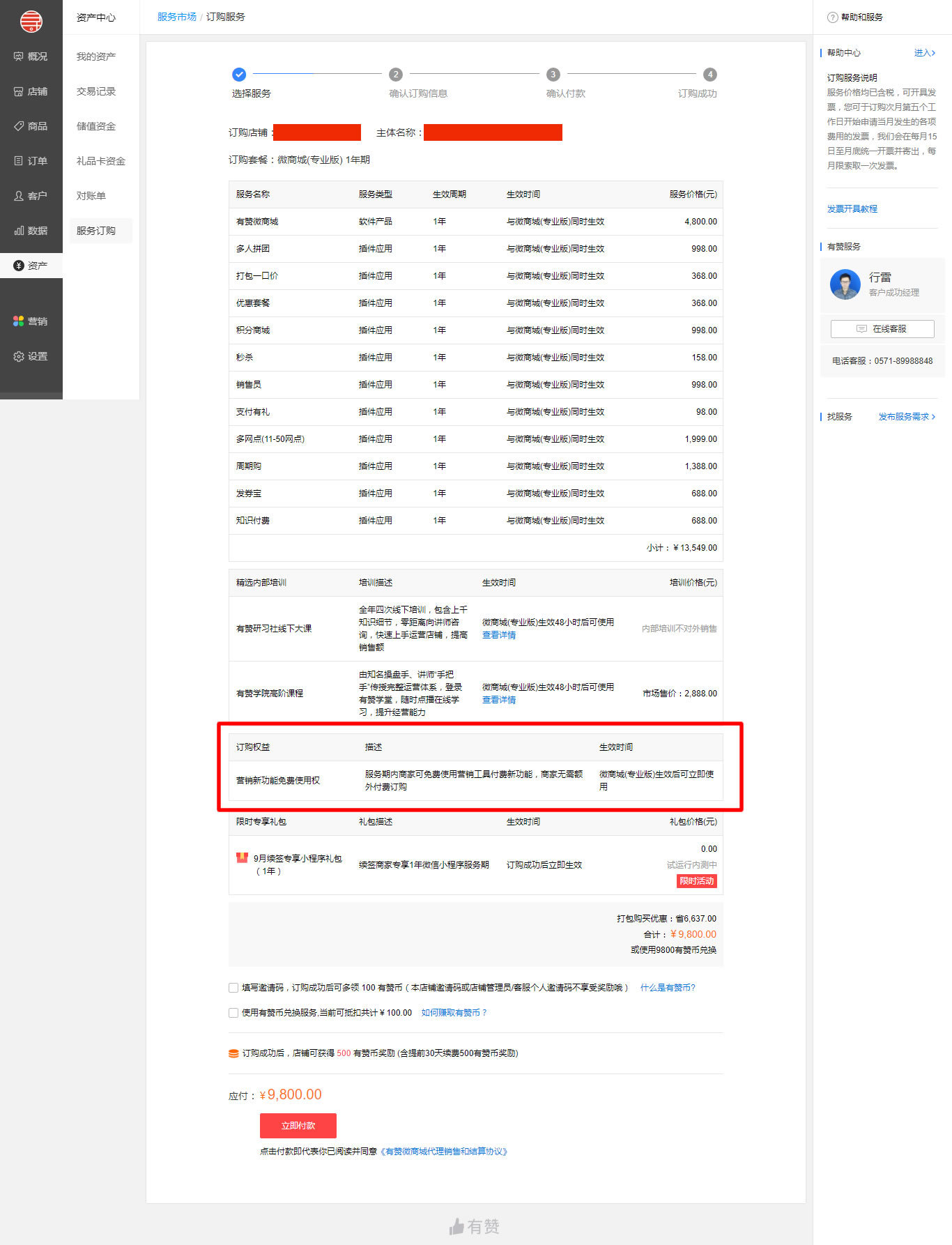Viewport: 952px width, 1245px height.
Task: Open 数据 data section
Action: (x=31, y=231)
